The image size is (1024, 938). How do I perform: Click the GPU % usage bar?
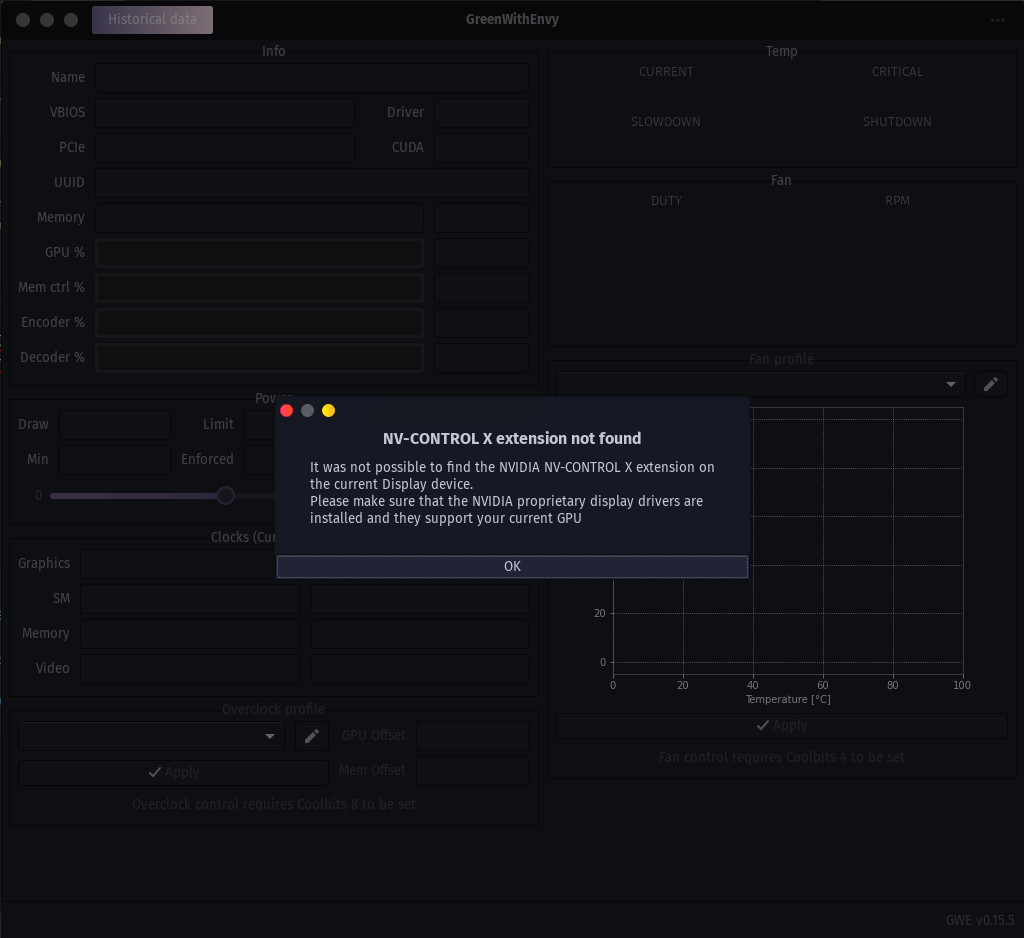click(x=259, y=253)
